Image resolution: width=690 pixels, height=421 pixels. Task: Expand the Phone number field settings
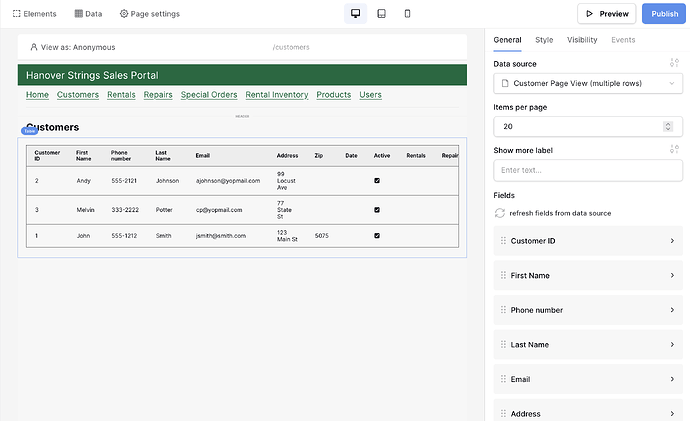coord(672,310)
